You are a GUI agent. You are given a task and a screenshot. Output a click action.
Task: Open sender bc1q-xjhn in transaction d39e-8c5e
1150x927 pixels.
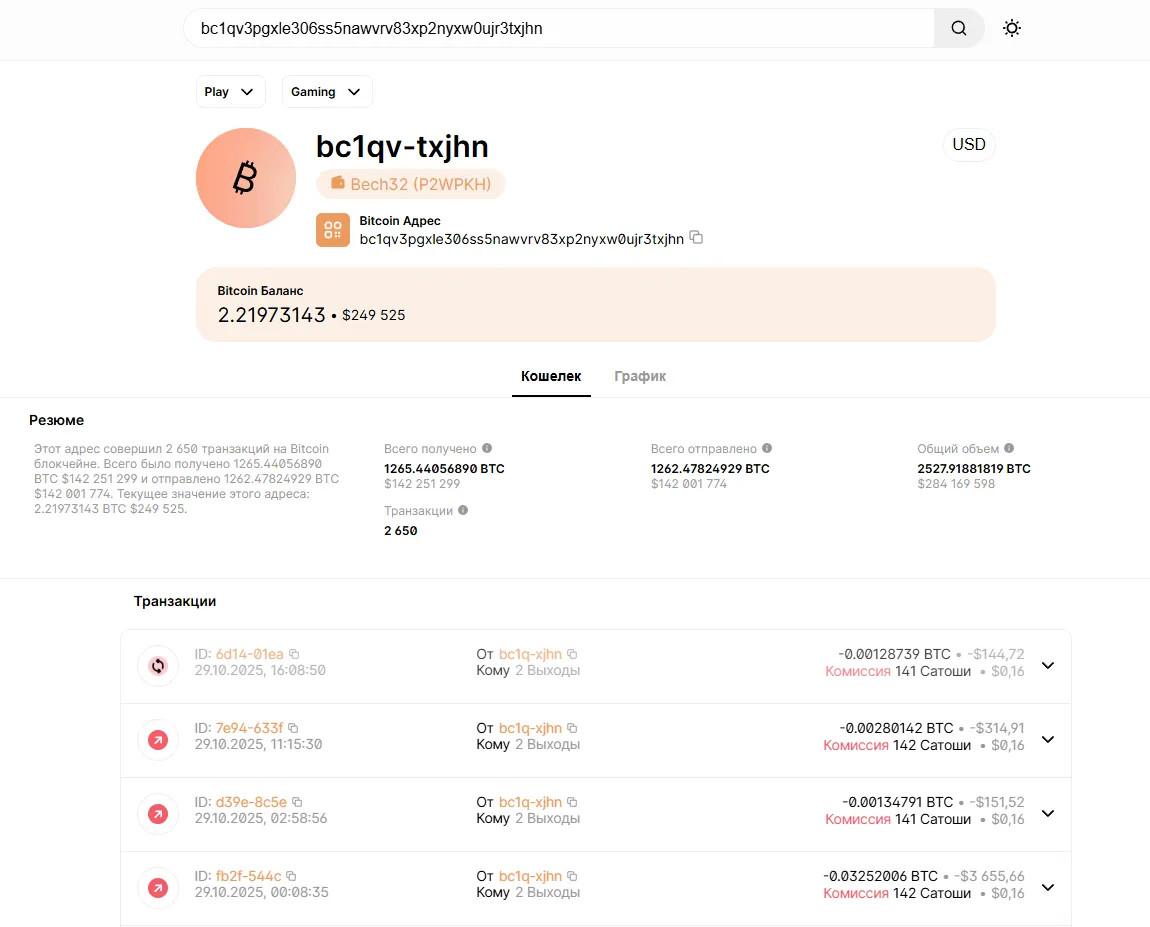pos(530,802)
